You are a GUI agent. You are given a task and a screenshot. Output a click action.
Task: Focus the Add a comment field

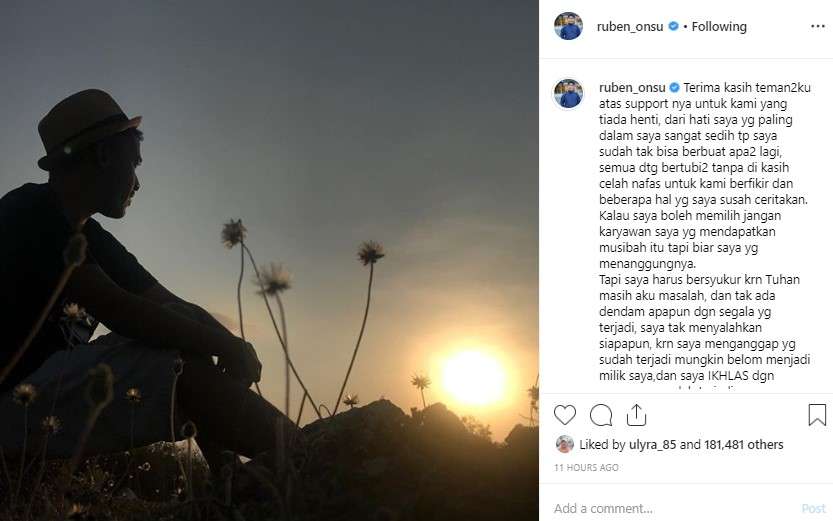[675, 508]
